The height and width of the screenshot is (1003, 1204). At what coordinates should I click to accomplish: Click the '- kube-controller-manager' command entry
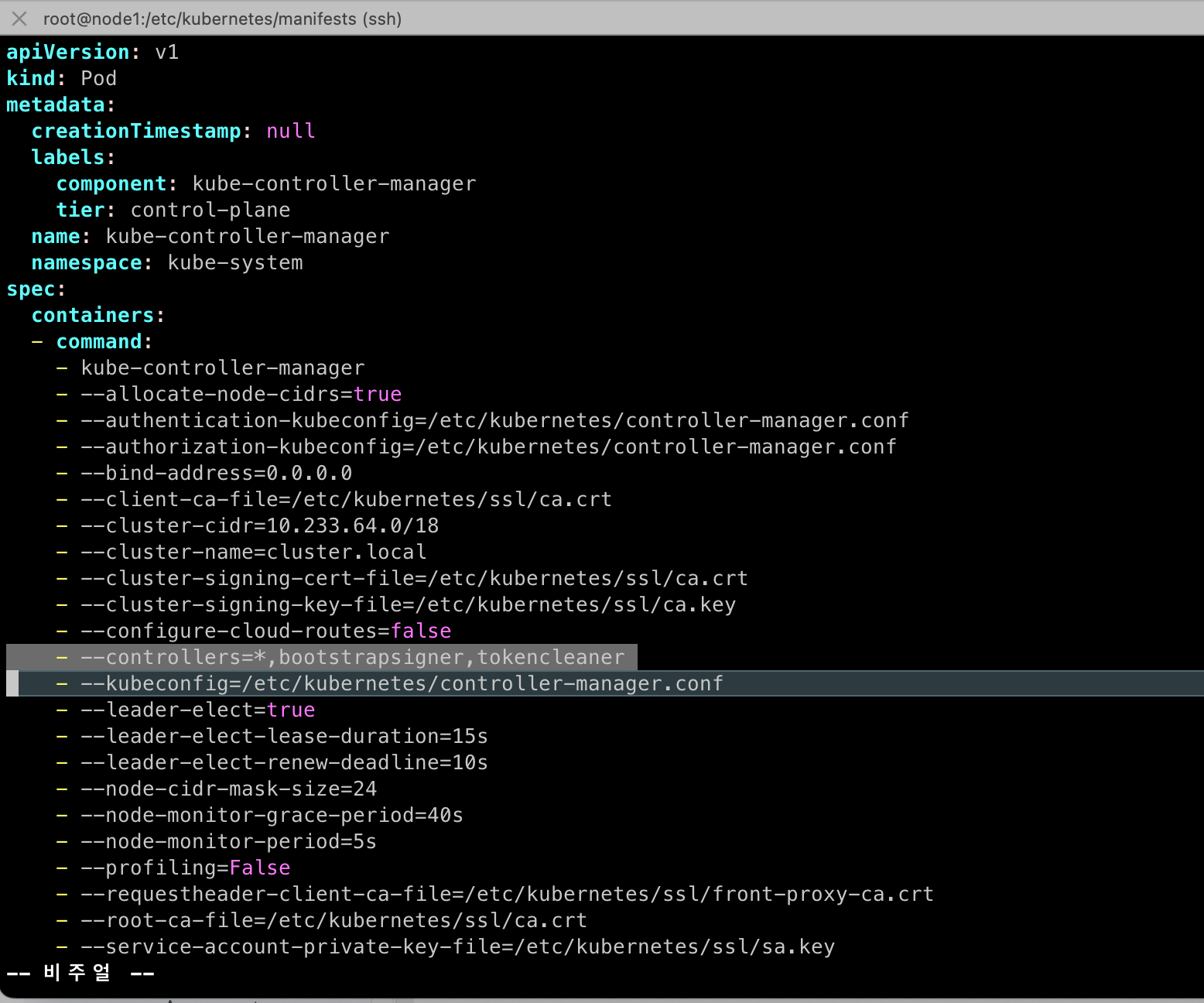pos(210,368)
